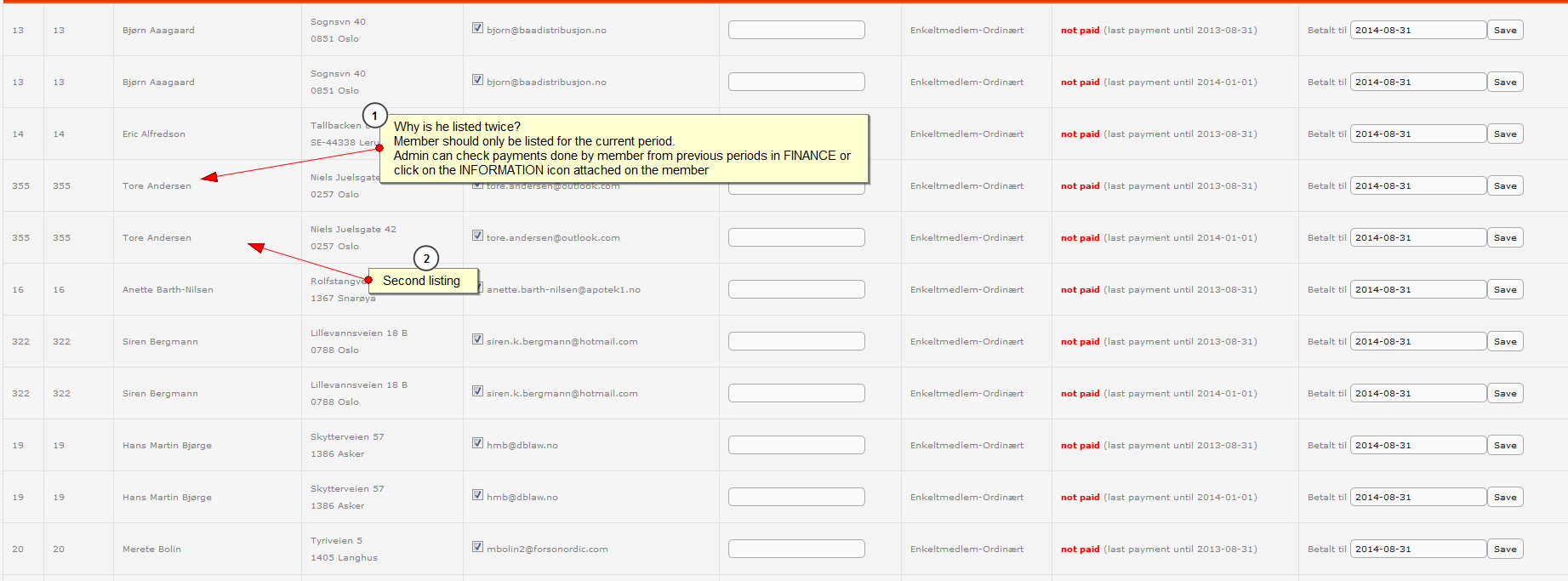Viewport: 1568px width, 581px height.
Task: Click Tore Andersen name in 2014-01-01 payment row
Action: coord(157,237)
